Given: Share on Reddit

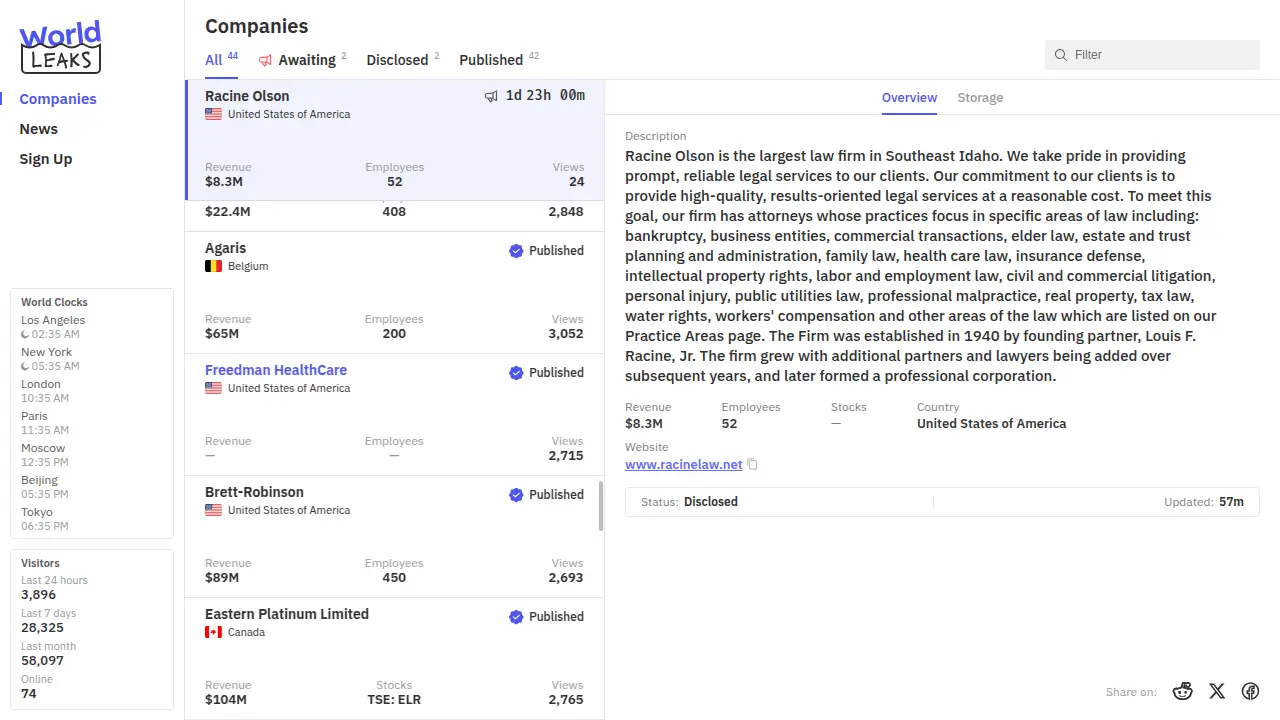Looking at the screenshot, I should [1183, 691].
